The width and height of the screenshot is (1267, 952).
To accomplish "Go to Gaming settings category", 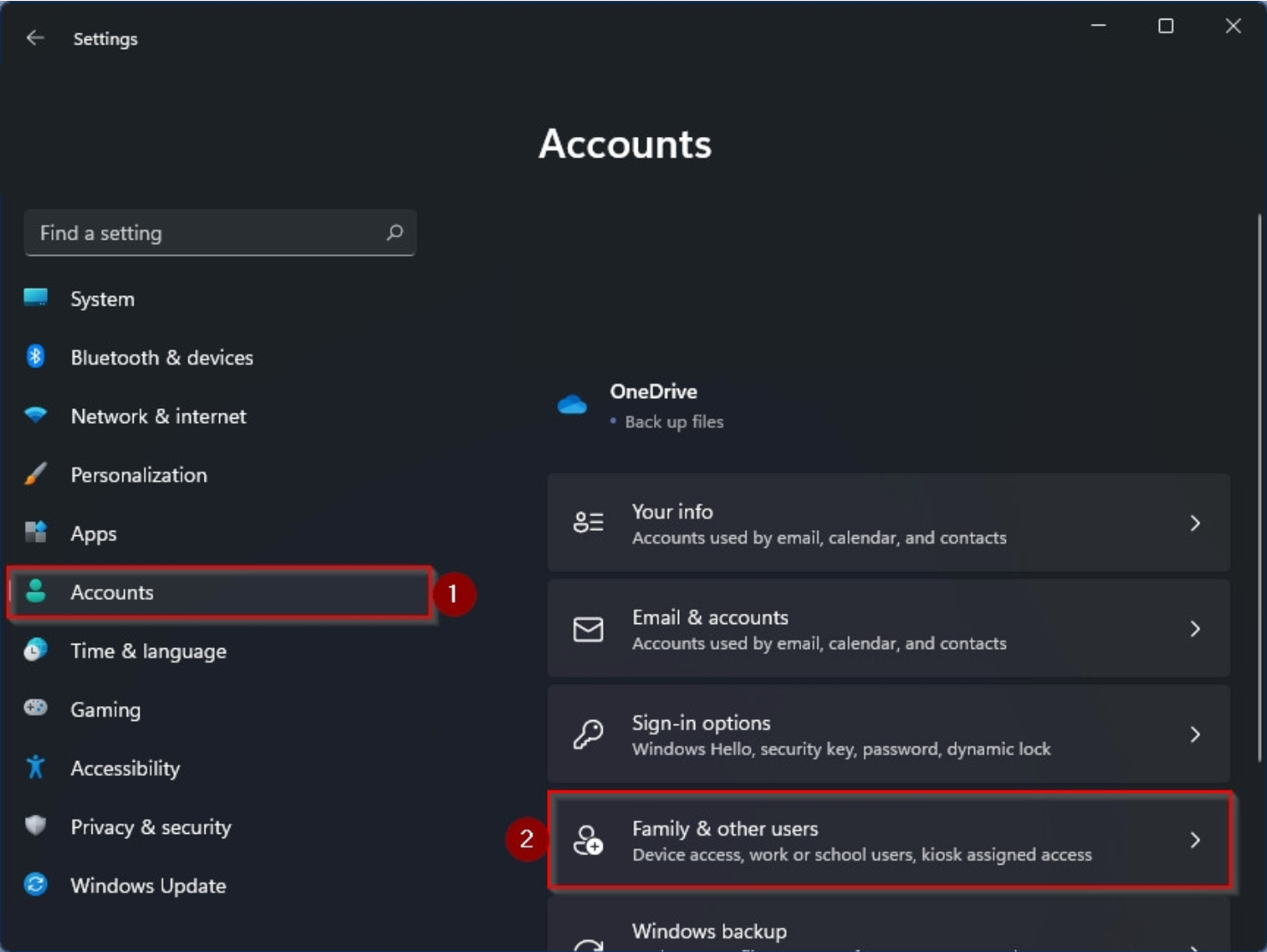I will click(105, 710).
